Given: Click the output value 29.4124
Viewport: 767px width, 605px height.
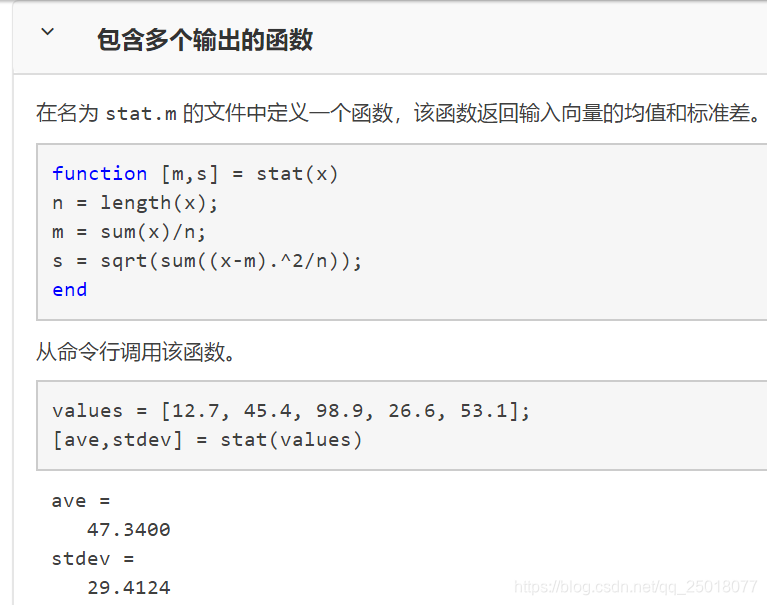Looking at the screenshot, I should click(x=129, y=587).
